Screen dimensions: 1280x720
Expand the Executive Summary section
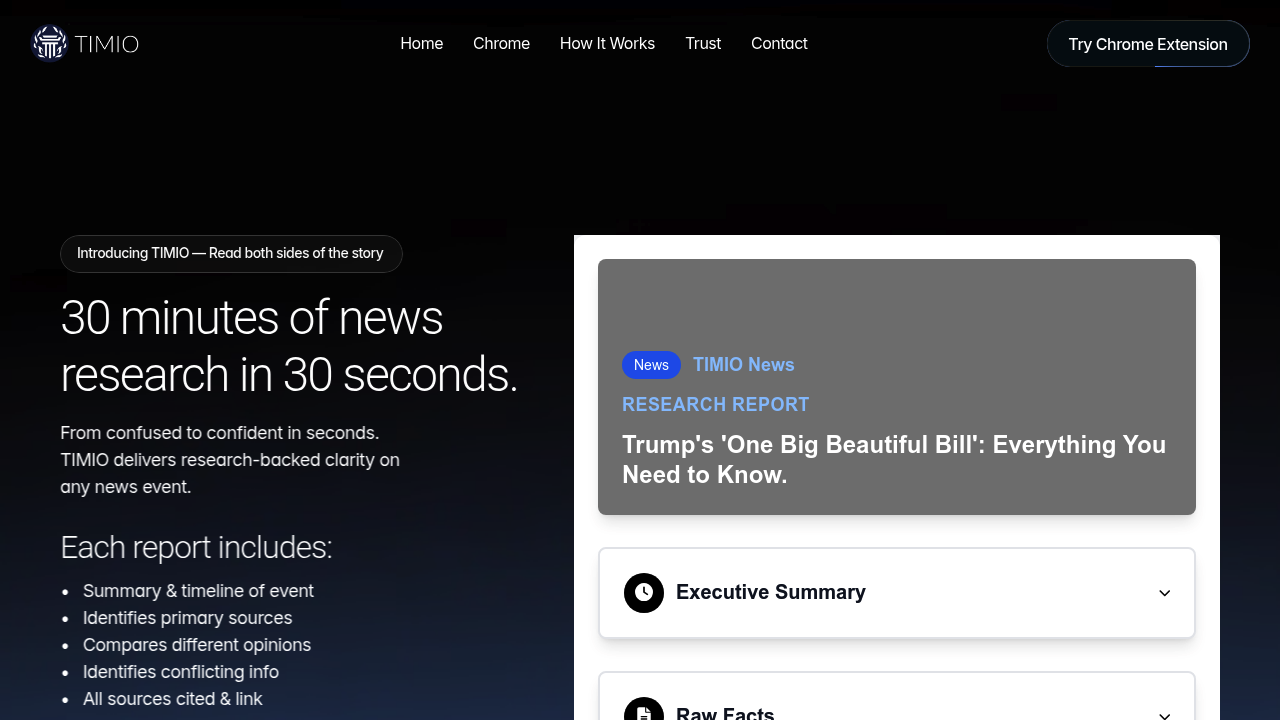click(896, 592)
